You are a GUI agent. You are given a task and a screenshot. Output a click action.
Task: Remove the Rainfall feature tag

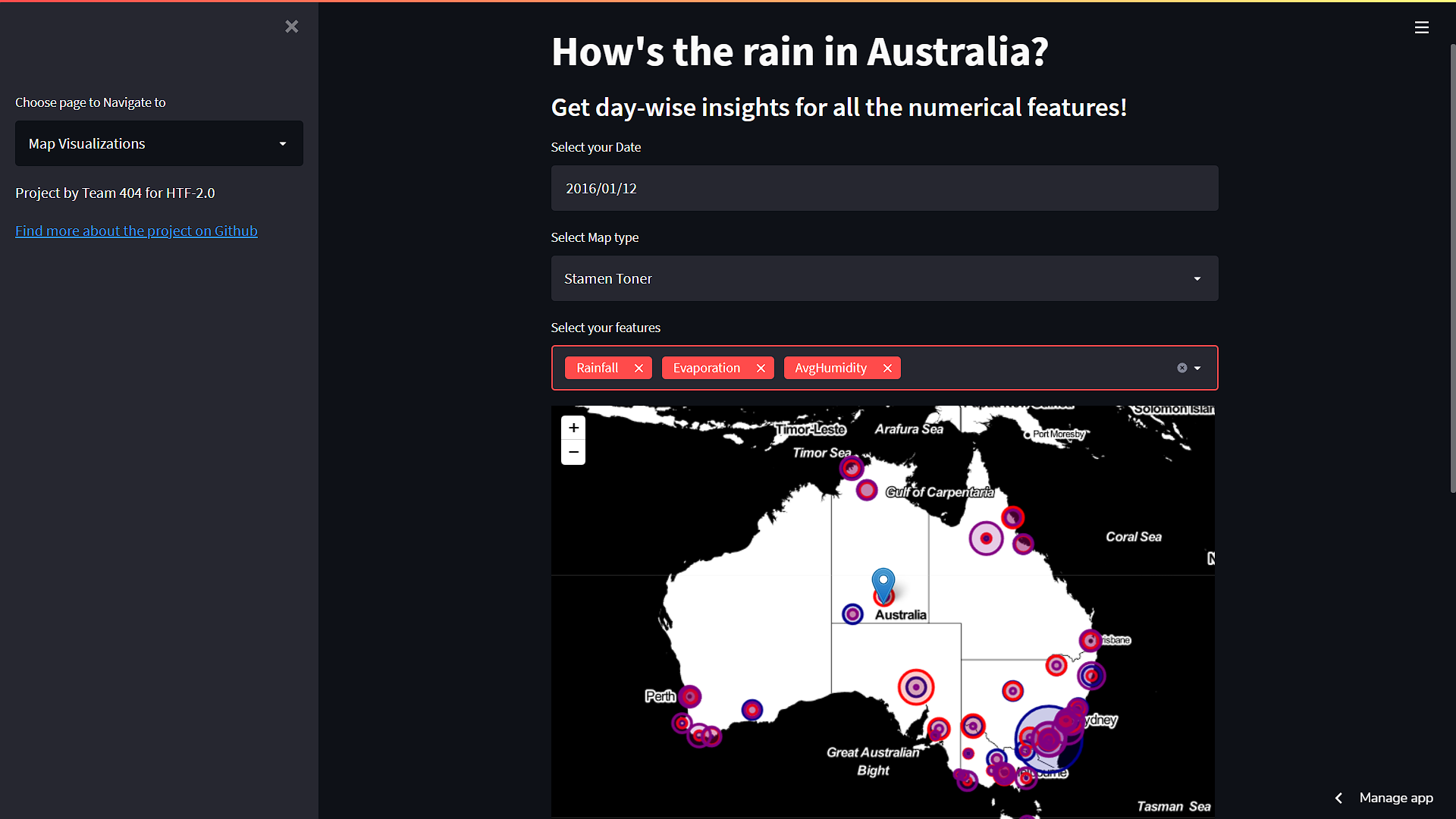point(638,368)
